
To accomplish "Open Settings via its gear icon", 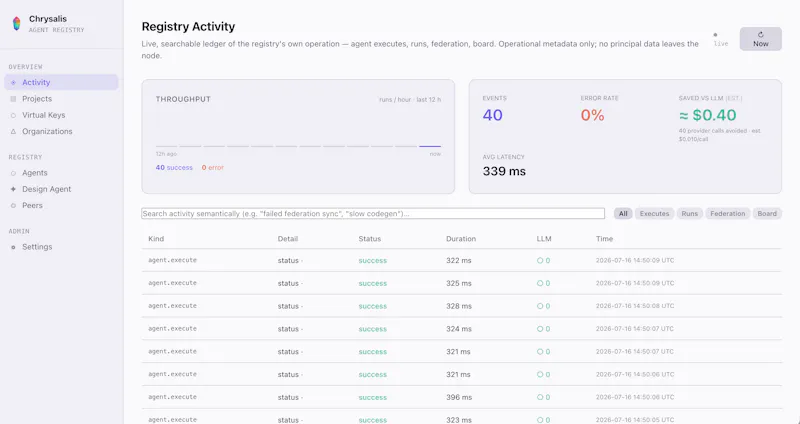I will (x=13, y=247).
